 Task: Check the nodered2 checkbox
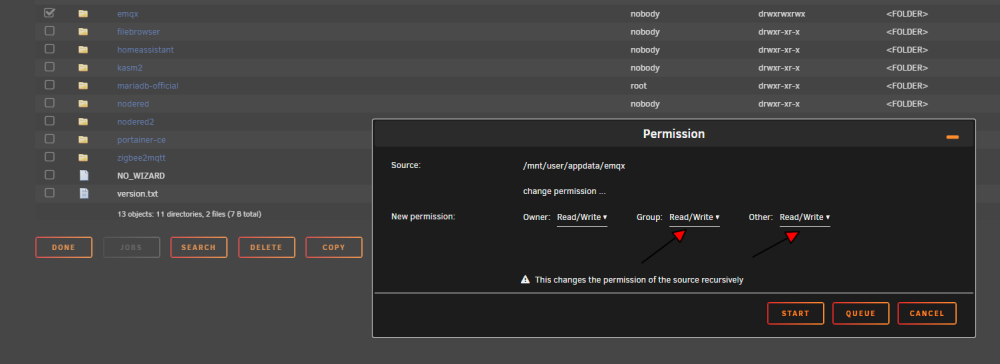(x=49, y=120)
